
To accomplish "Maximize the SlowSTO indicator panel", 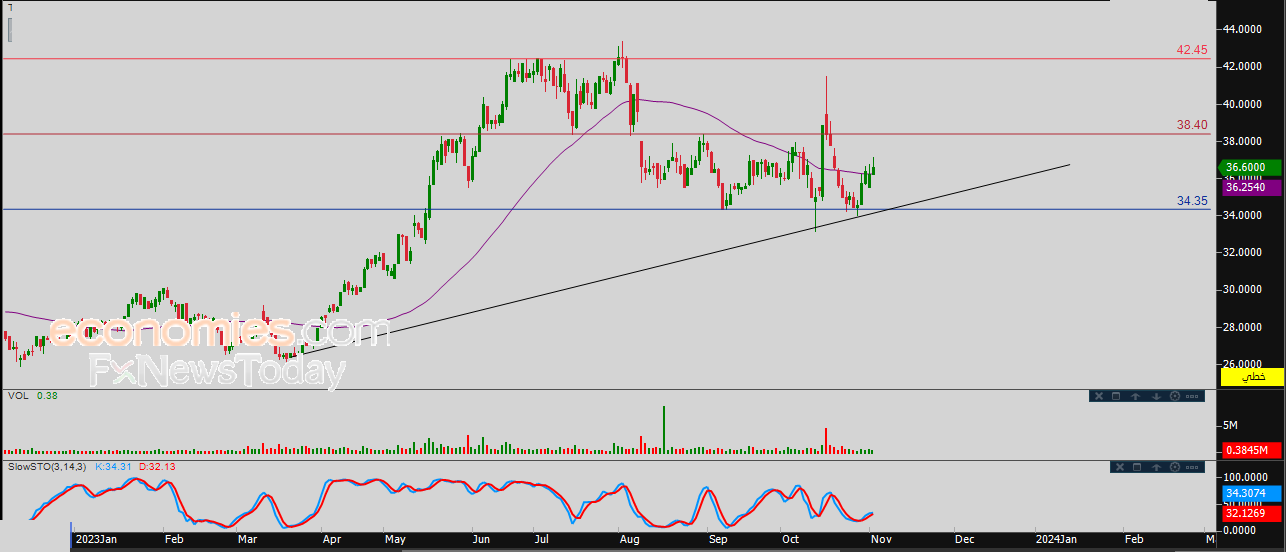I will coord(1137,467).
